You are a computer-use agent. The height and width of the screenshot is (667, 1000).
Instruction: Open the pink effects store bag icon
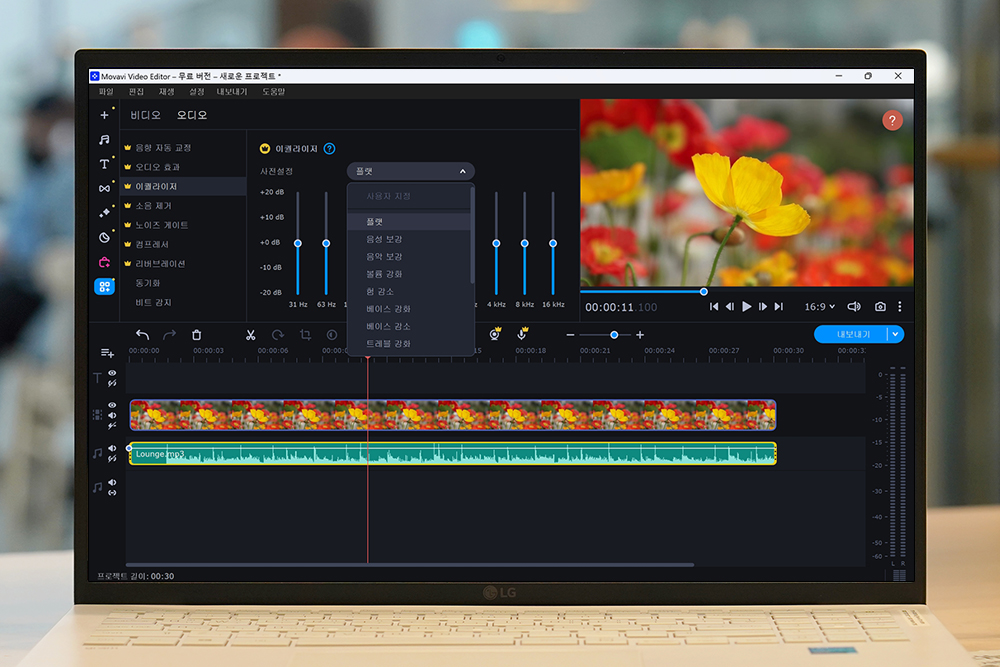pyautogui.click(x=105, y=262)
